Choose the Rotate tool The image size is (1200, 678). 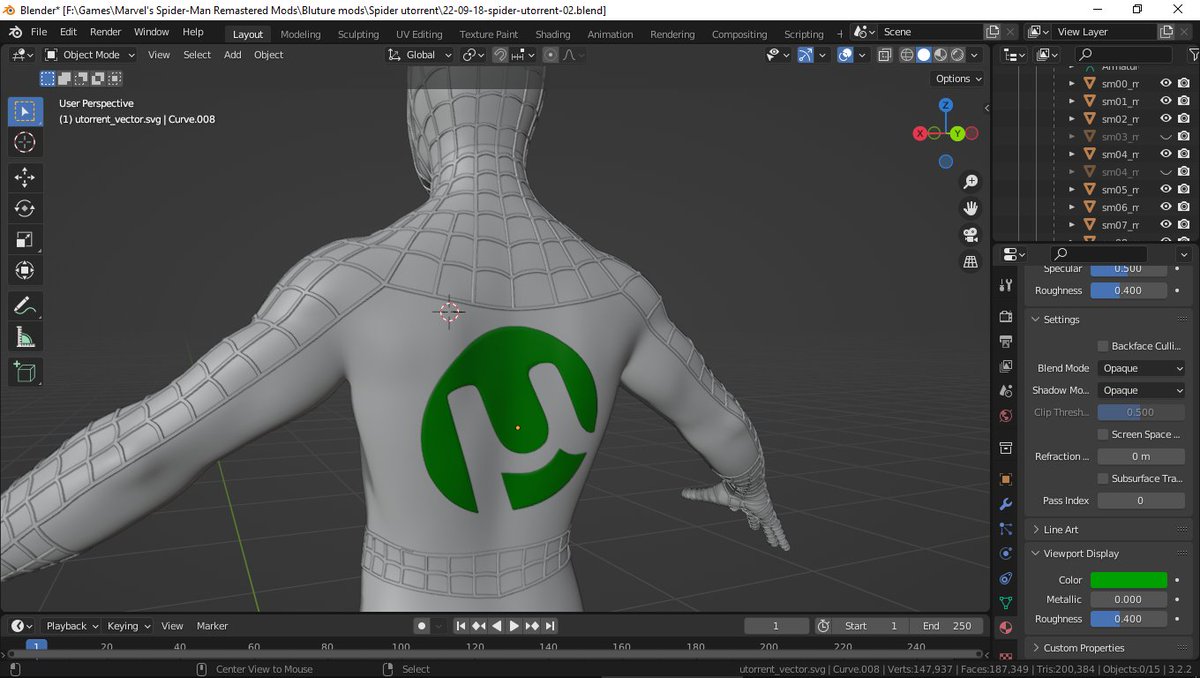(x=25, y=209)
